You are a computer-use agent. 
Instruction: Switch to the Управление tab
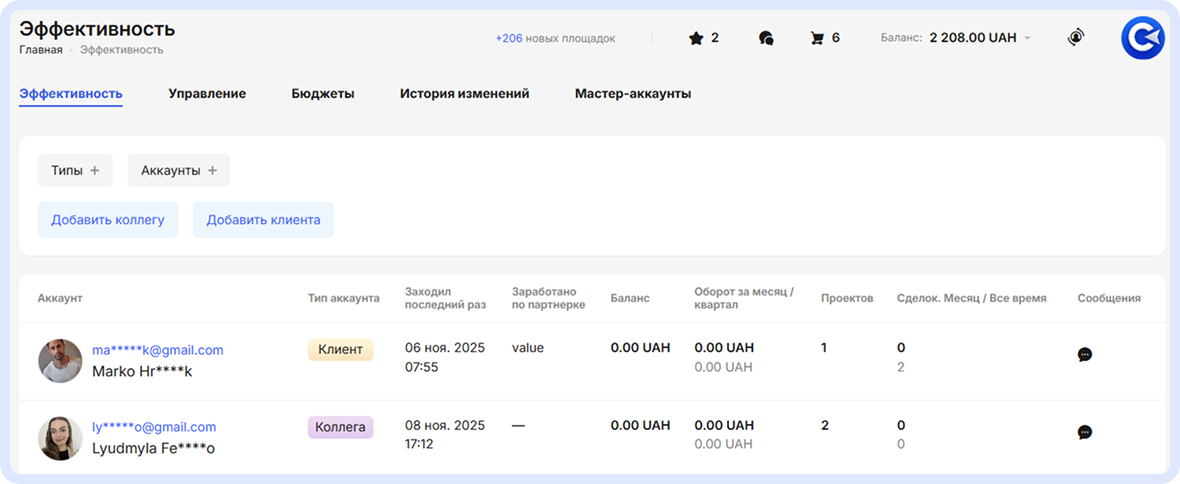click(207, 94)
